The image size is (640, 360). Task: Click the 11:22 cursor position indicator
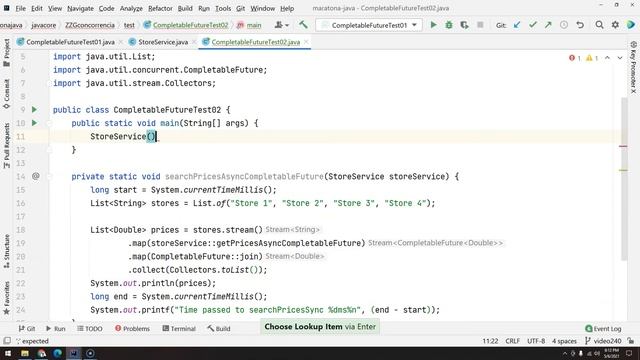490,341
